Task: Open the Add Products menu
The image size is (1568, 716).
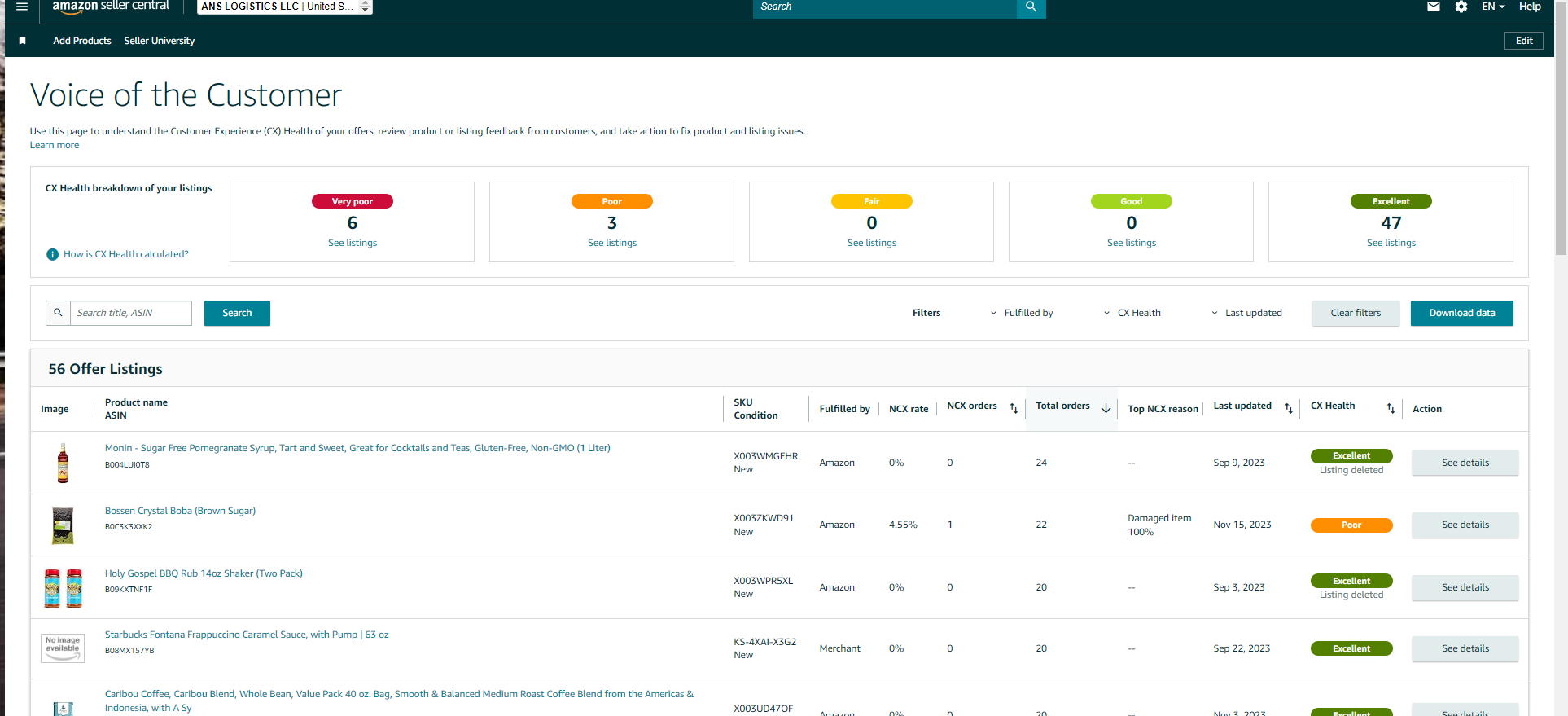Action: pos(82,41)
